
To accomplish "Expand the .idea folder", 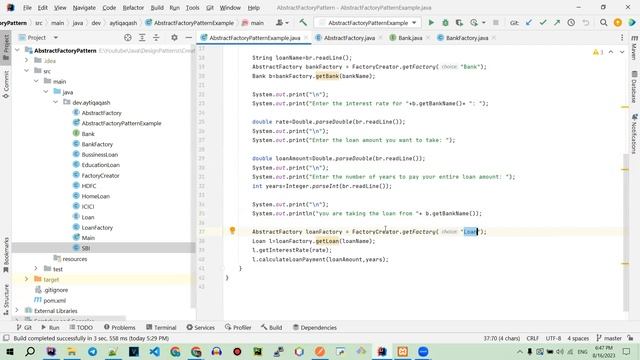I will pyautogui.click(x=27, y=60).
